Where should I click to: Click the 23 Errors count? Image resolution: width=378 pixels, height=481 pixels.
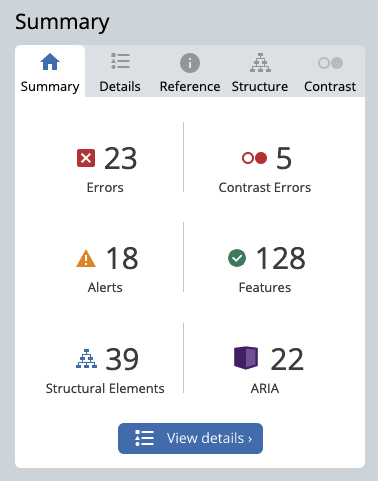pyautogui.click(x=121, y=158)
